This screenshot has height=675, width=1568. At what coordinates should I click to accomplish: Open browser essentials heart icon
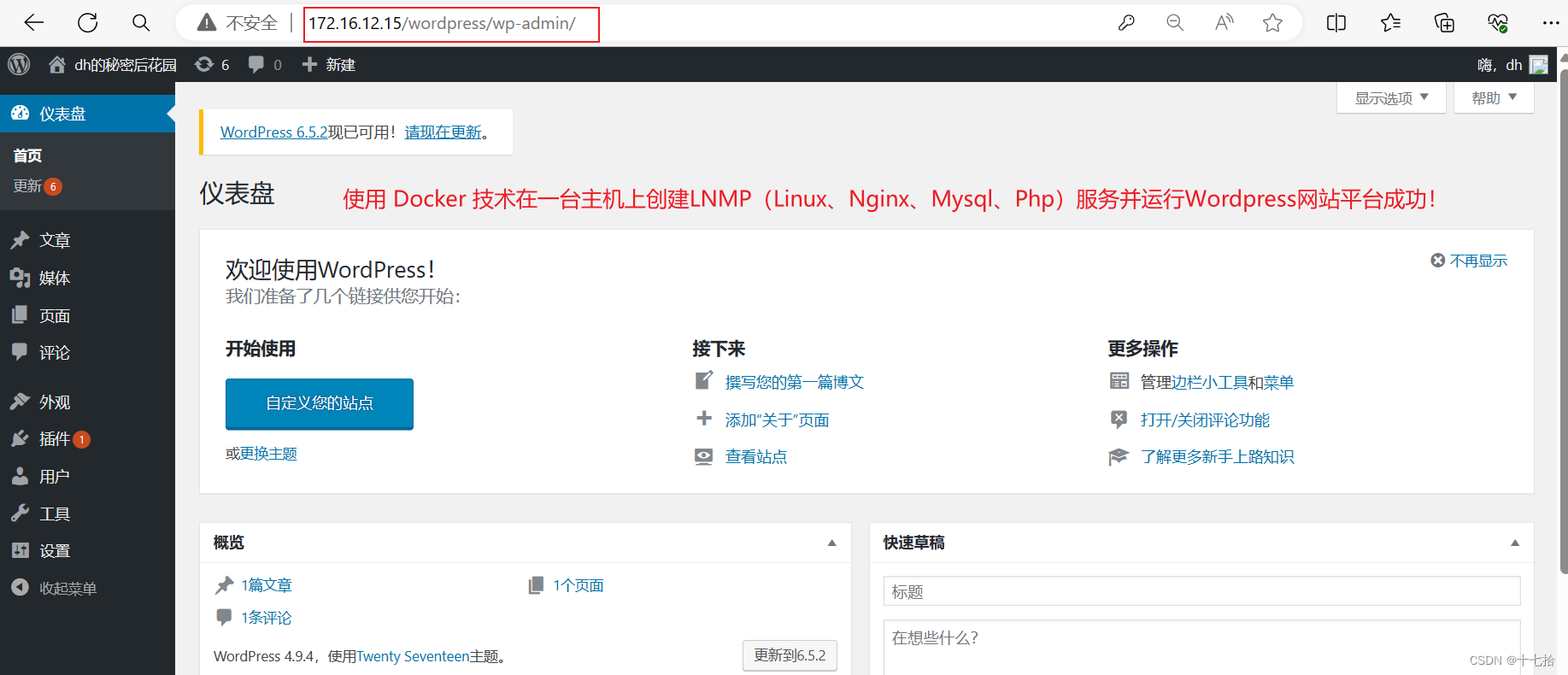coord(1498,23)
